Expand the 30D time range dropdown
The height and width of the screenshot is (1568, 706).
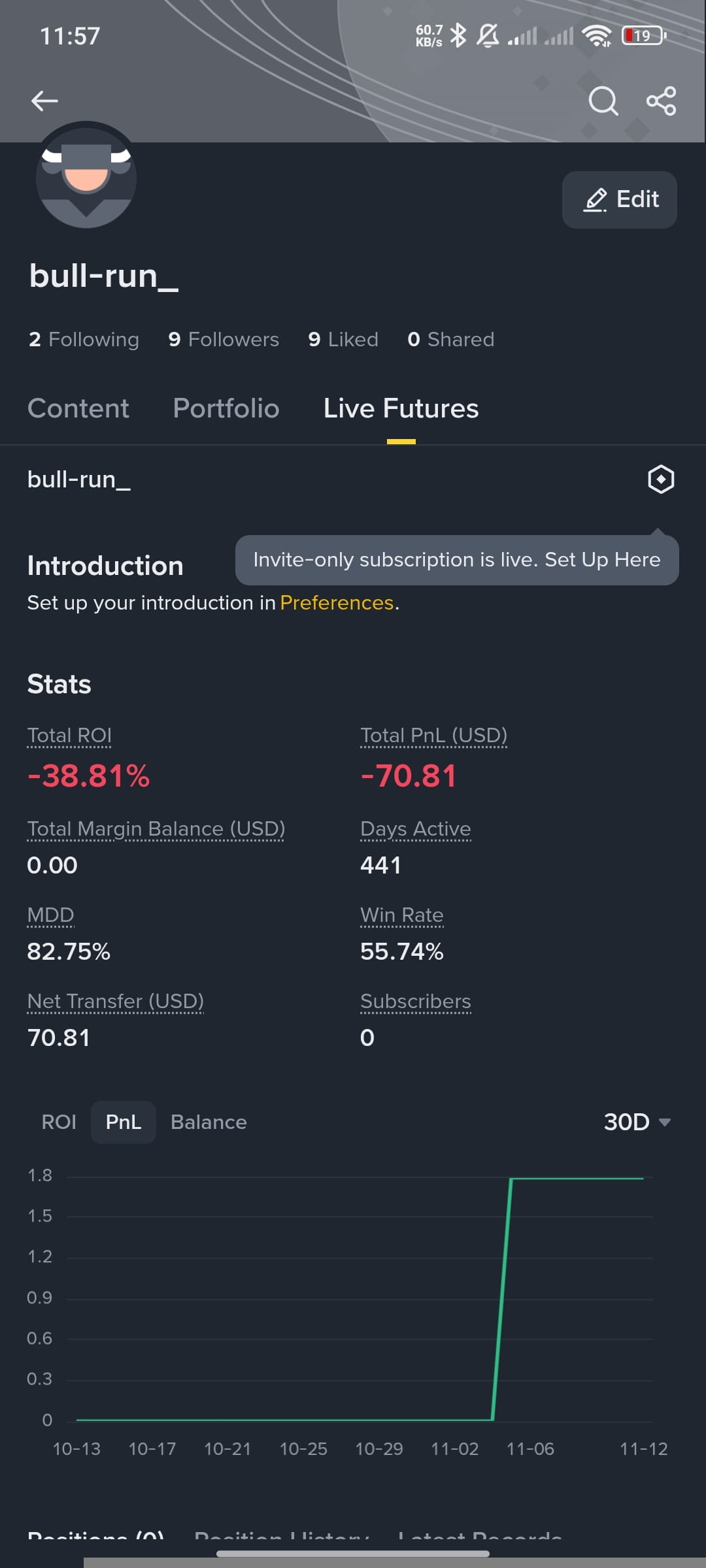click(637, 1122)
